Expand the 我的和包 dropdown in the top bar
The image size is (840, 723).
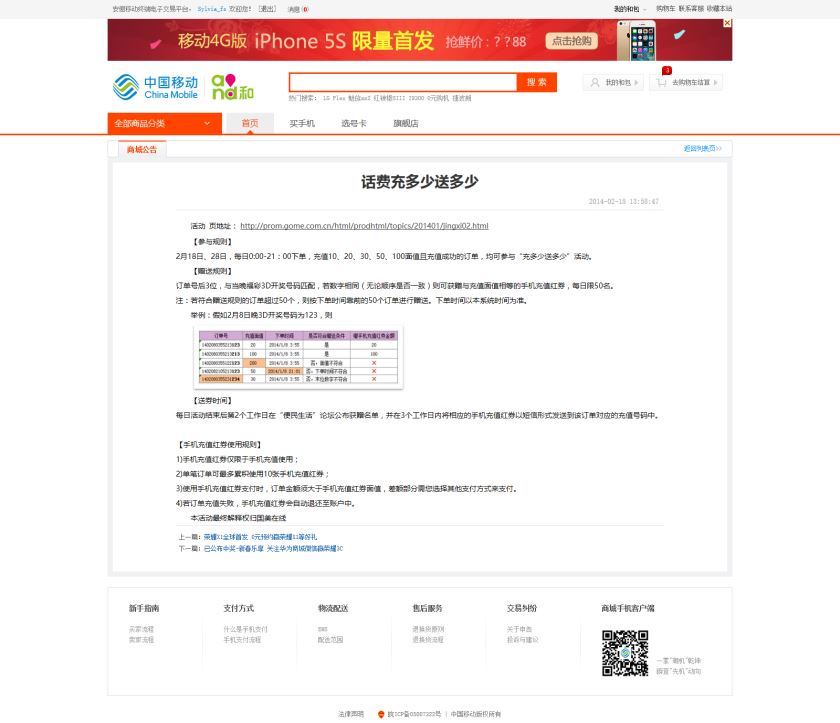(629, 9)
